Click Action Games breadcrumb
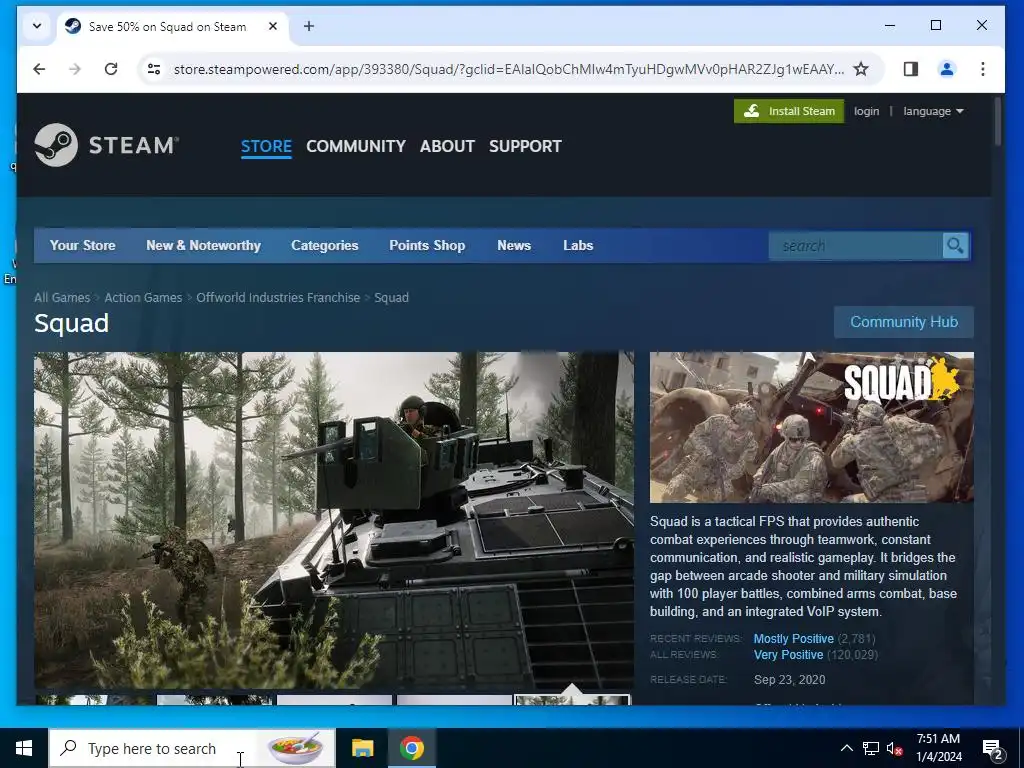Image resolution: width=1024 pixels, height=768 pixels. [x=143, y=298]
